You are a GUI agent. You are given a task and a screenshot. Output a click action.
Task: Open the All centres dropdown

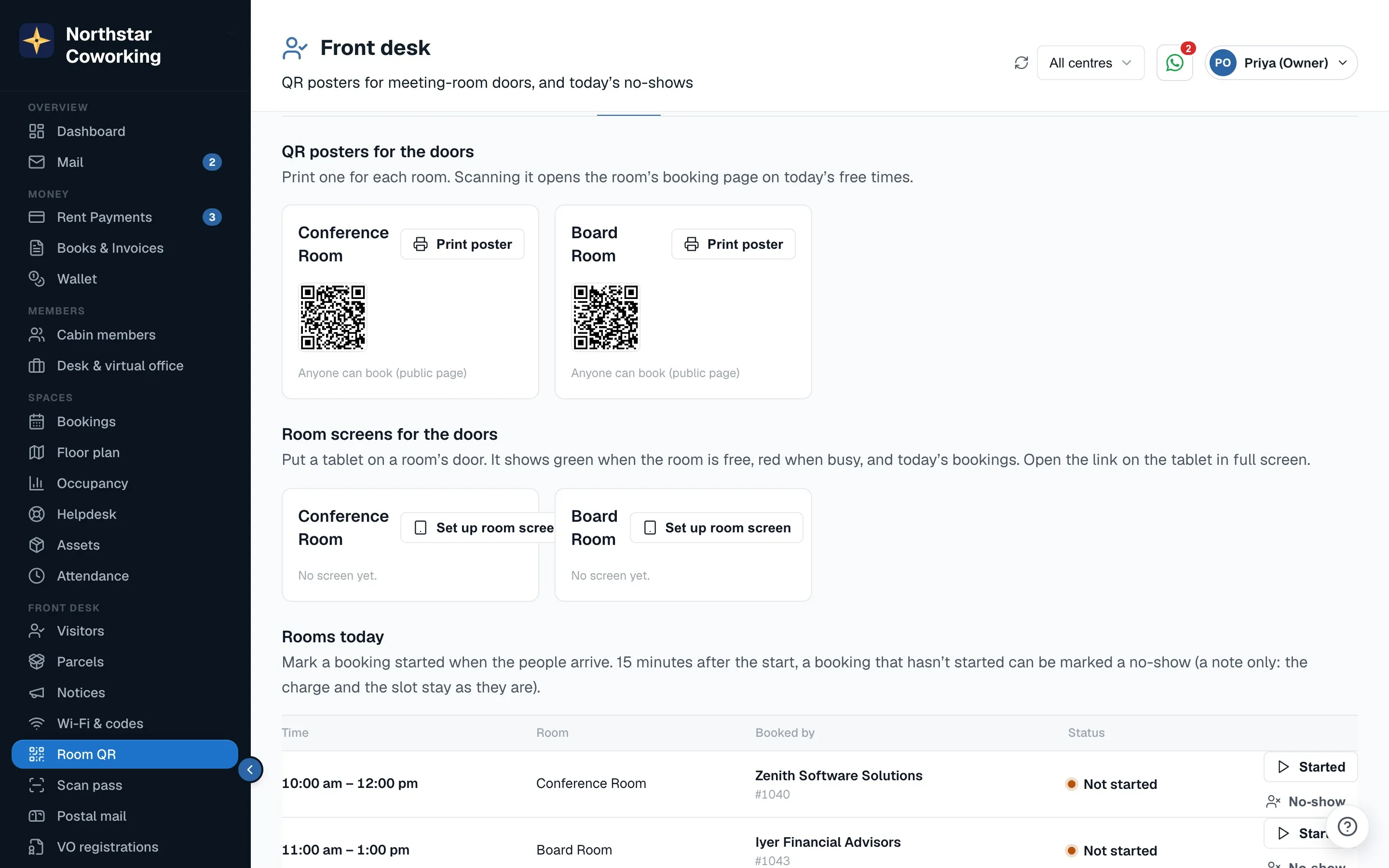(x=1090, y=63)
